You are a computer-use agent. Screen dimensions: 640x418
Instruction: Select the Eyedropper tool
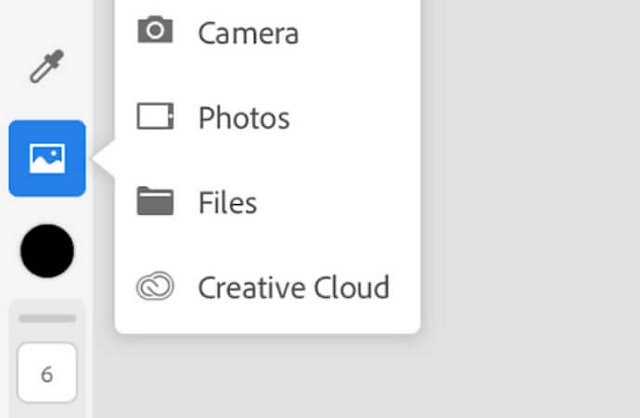tap(47, 66)
